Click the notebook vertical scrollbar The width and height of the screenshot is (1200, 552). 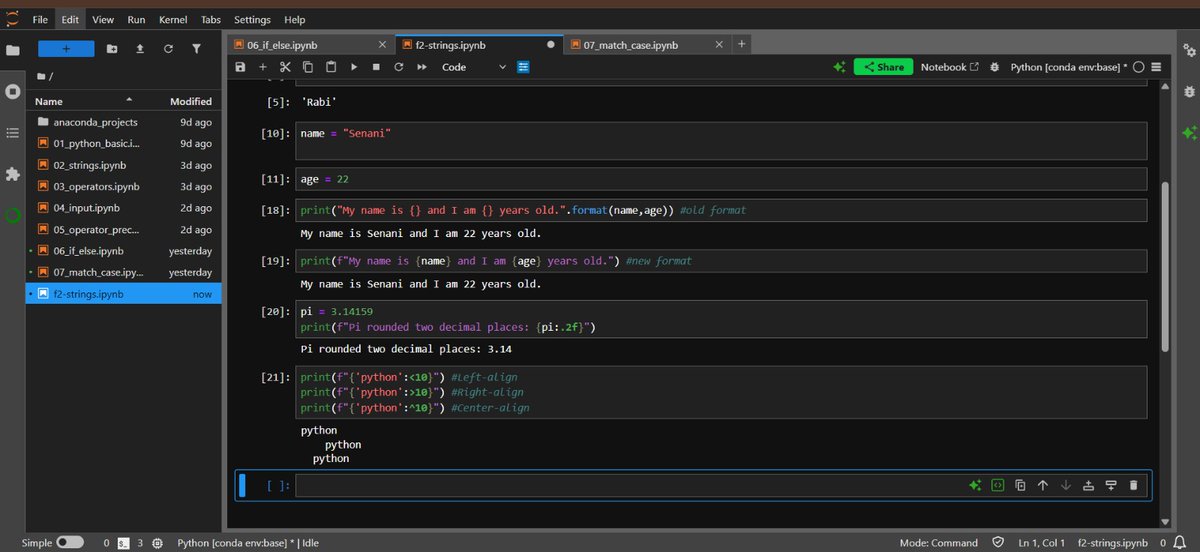point(1164,265)
